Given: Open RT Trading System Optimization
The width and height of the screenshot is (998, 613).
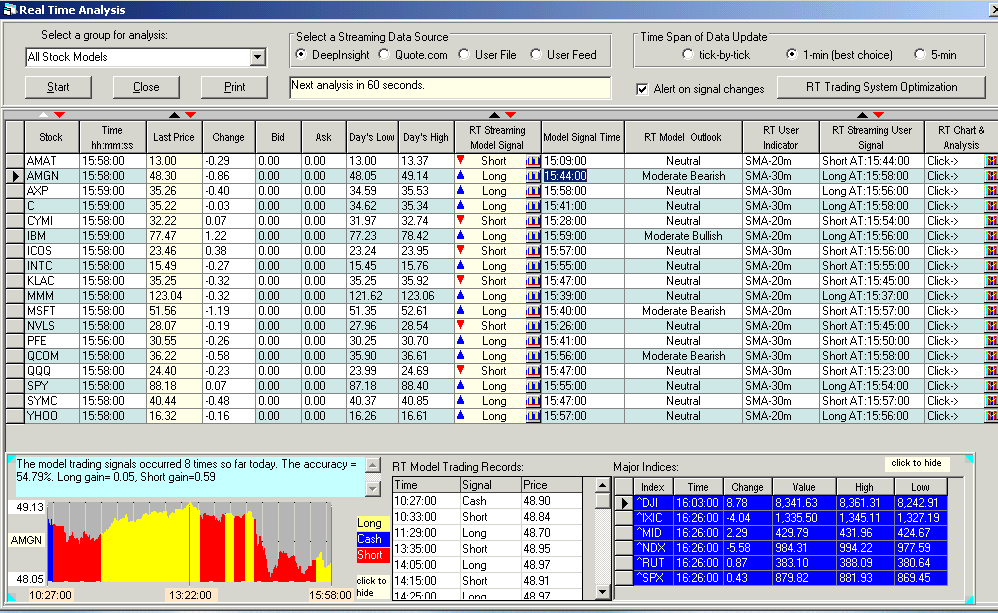Looking at the screenshot, I should pos(868,87).
